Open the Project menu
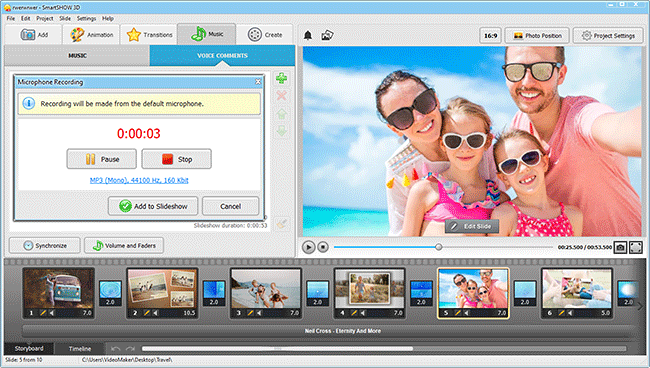The image size is (650, 368). click(x=45, y=18)
